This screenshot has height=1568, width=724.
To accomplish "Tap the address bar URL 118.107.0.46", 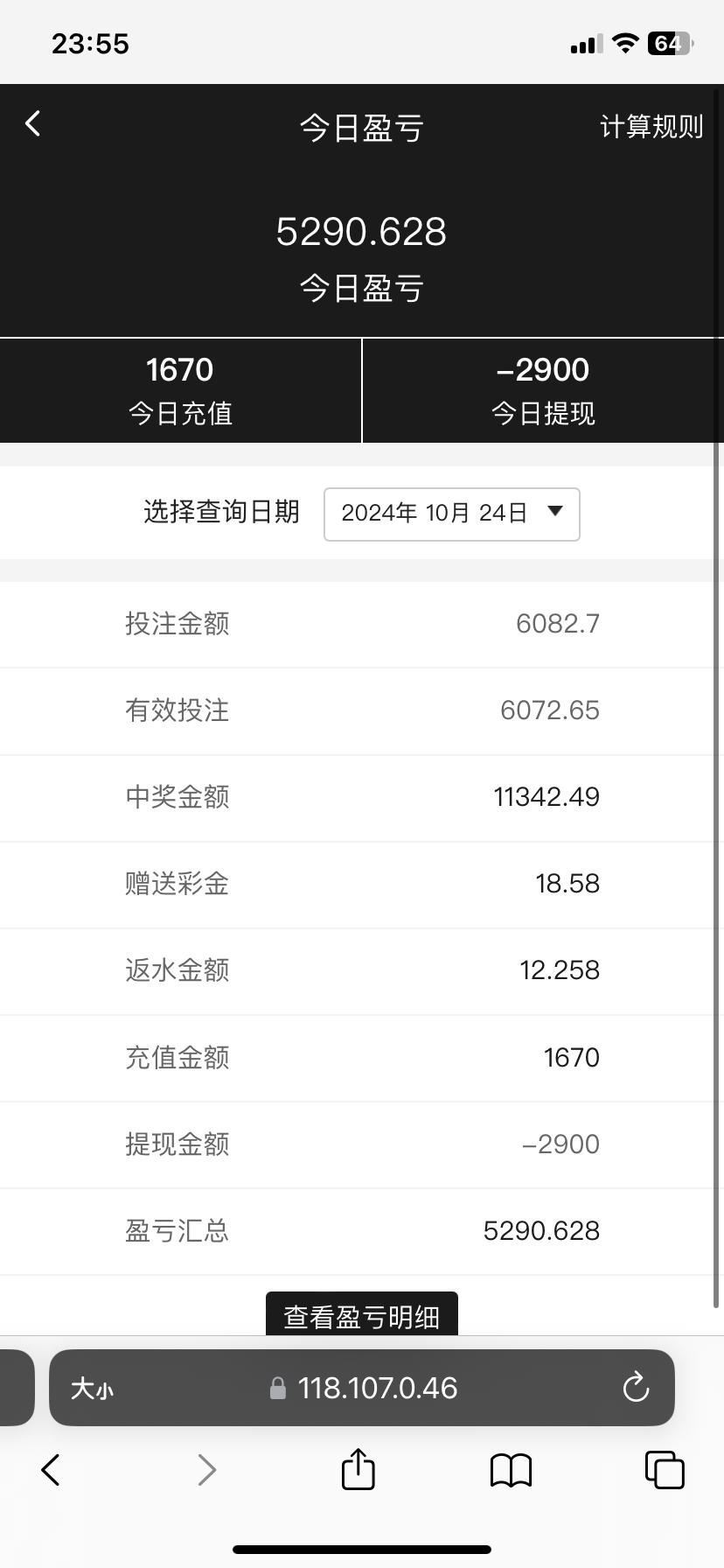I will click(x=377, y=1388).
